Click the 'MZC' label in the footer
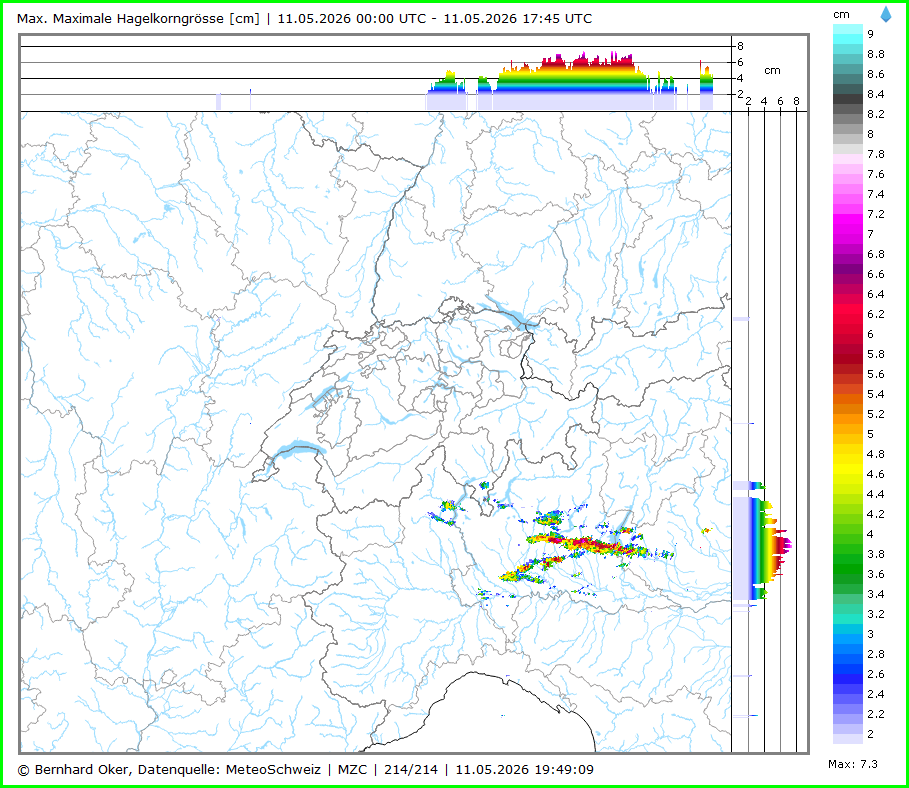909x788 pixels. (352, 769)
